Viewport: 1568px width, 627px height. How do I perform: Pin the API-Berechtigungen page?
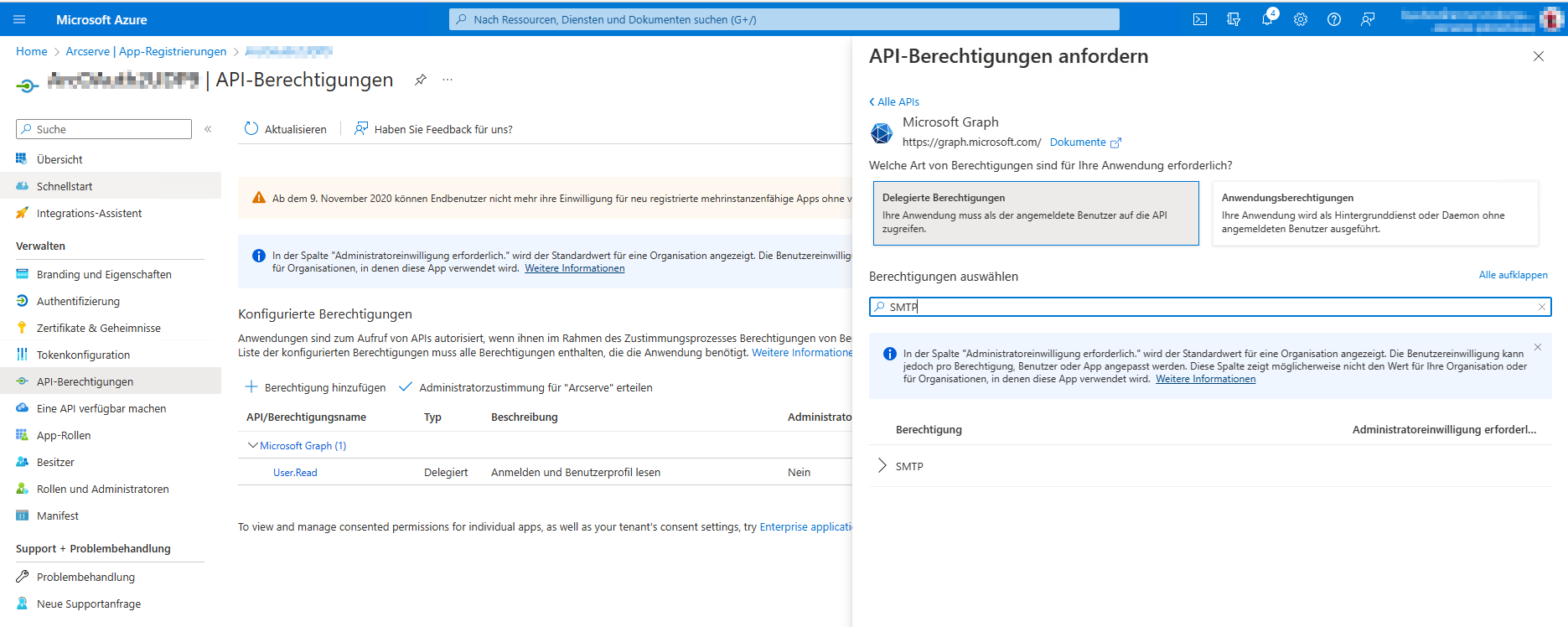coord(421,80)
